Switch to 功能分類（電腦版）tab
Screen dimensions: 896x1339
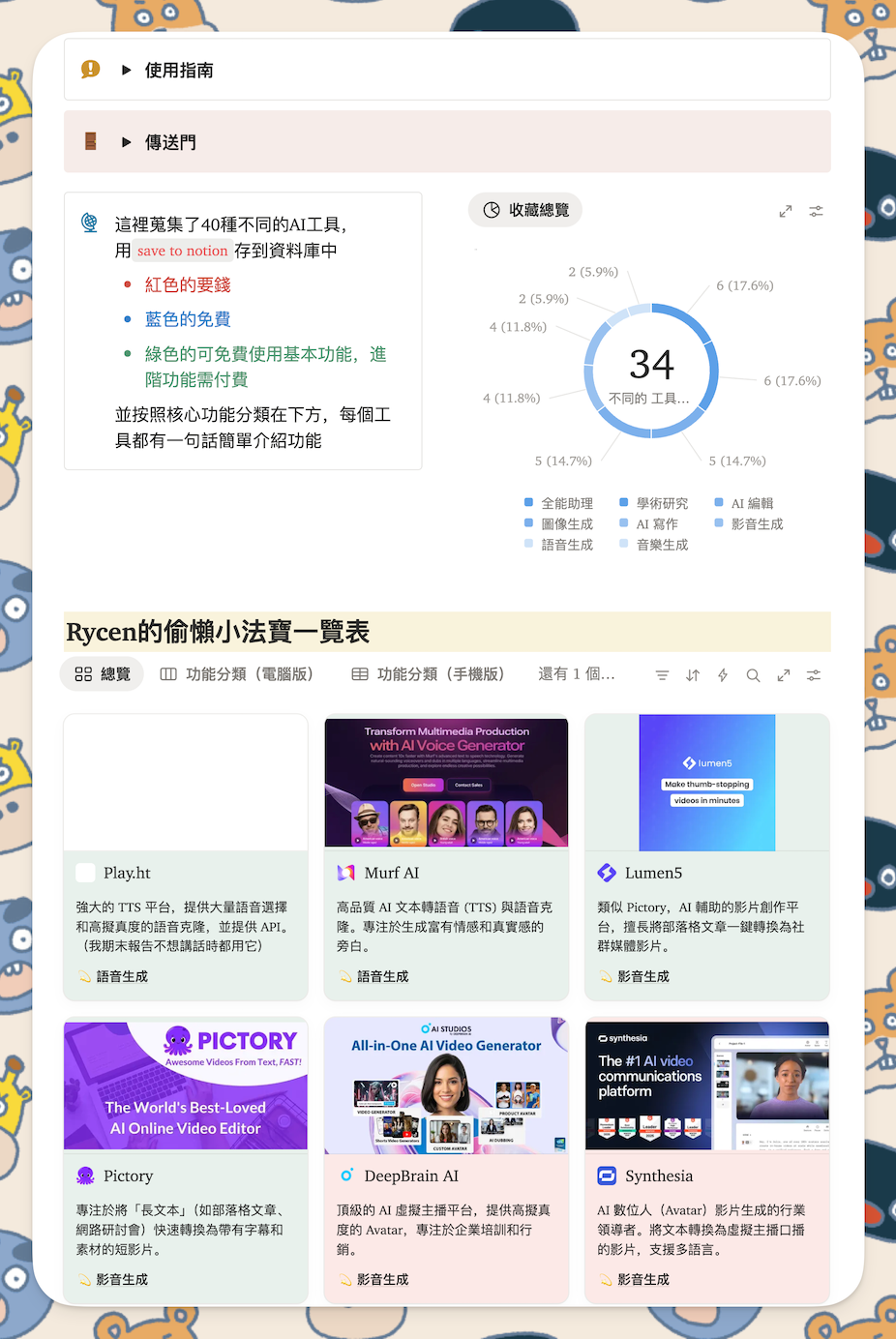pos(237,674)
